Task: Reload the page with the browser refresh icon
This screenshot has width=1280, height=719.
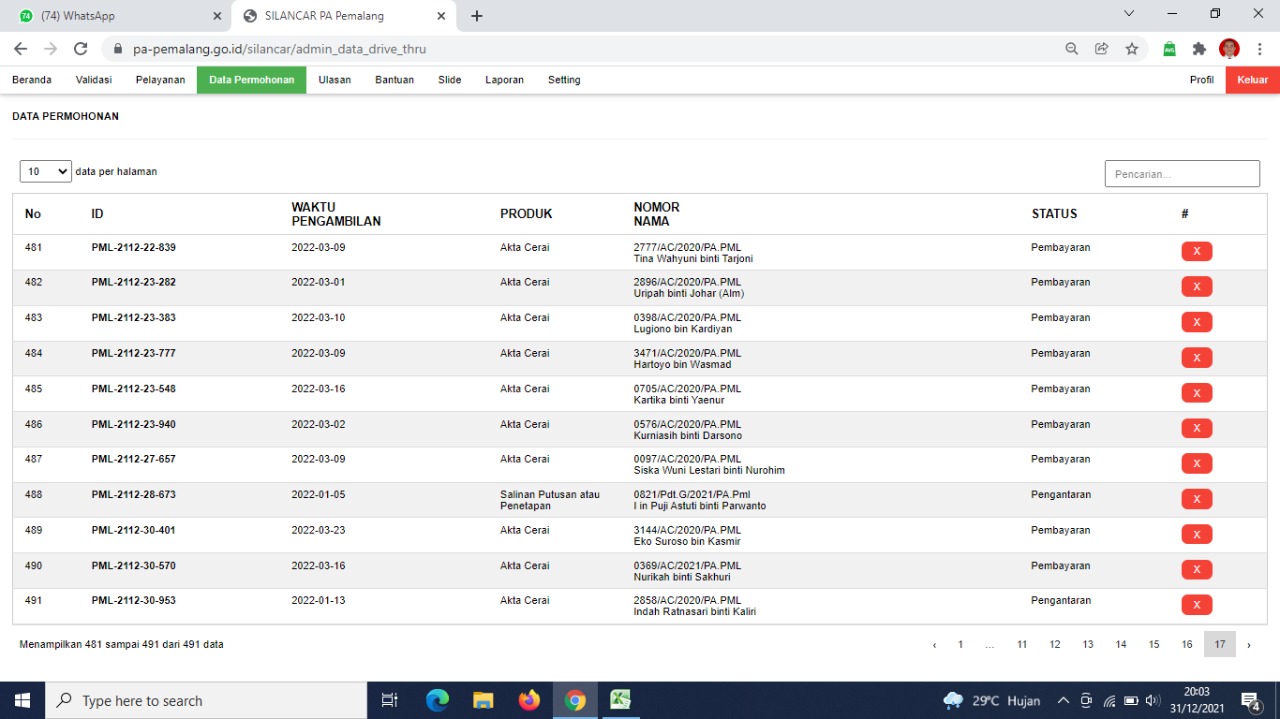Action: (81, 48)
